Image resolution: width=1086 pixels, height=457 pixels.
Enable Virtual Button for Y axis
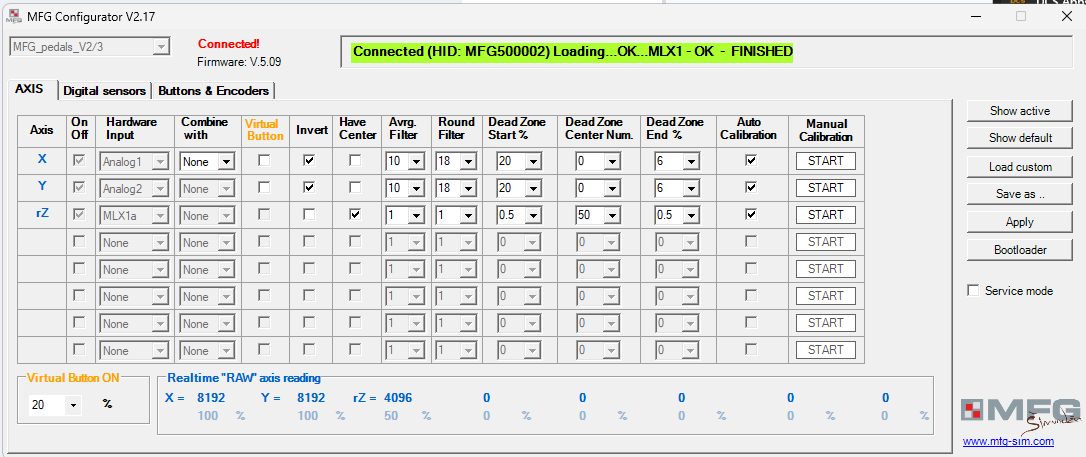pos(264,188)
